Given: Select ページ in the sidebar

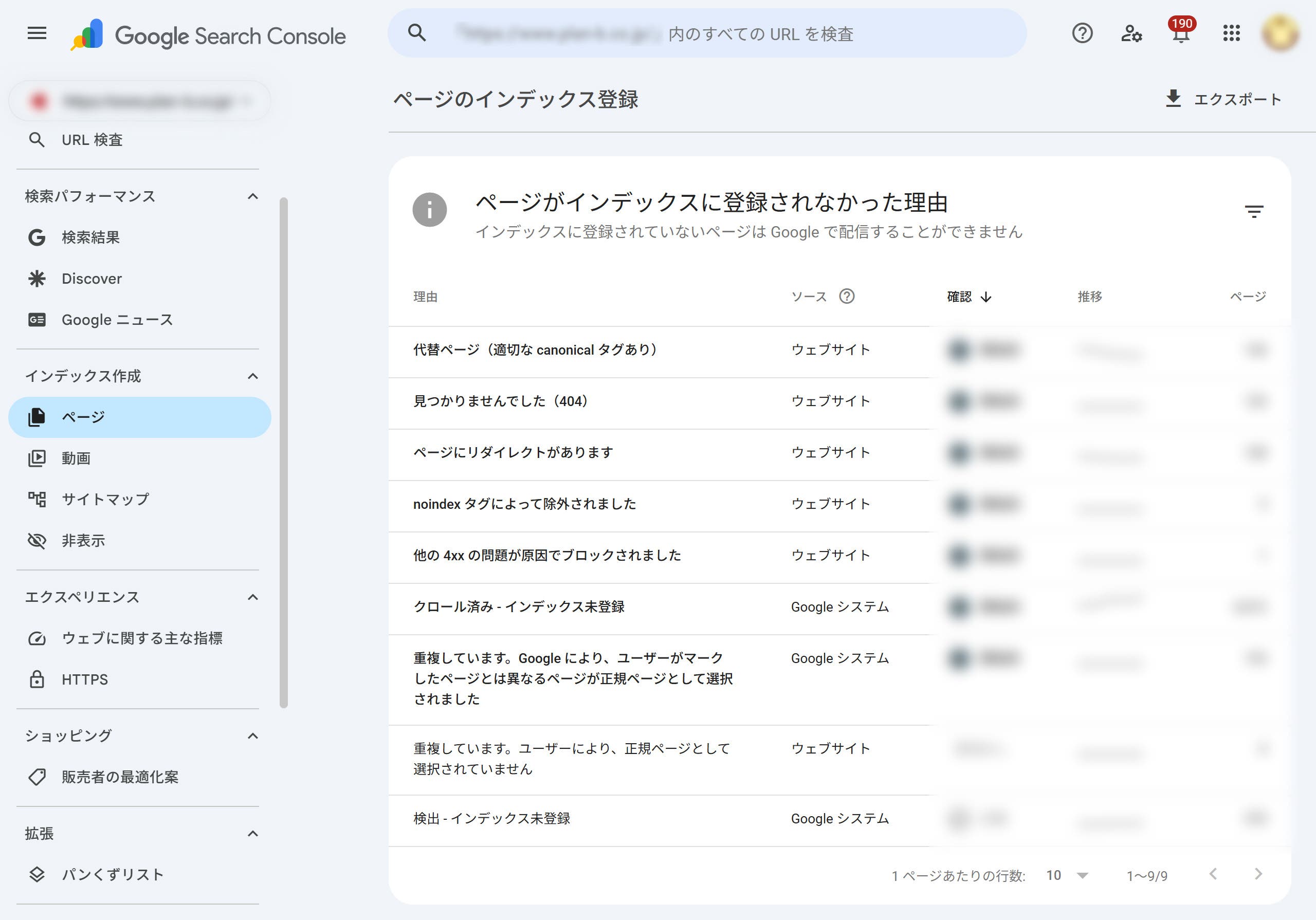Looking at the screenshot, I should [x=139, y=417].
